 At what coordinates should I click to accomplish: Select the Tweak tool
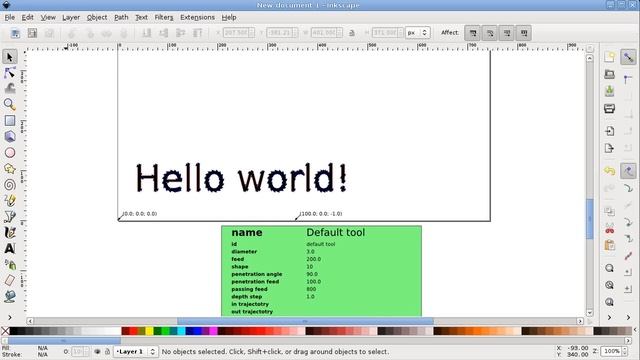coord(10,88)
